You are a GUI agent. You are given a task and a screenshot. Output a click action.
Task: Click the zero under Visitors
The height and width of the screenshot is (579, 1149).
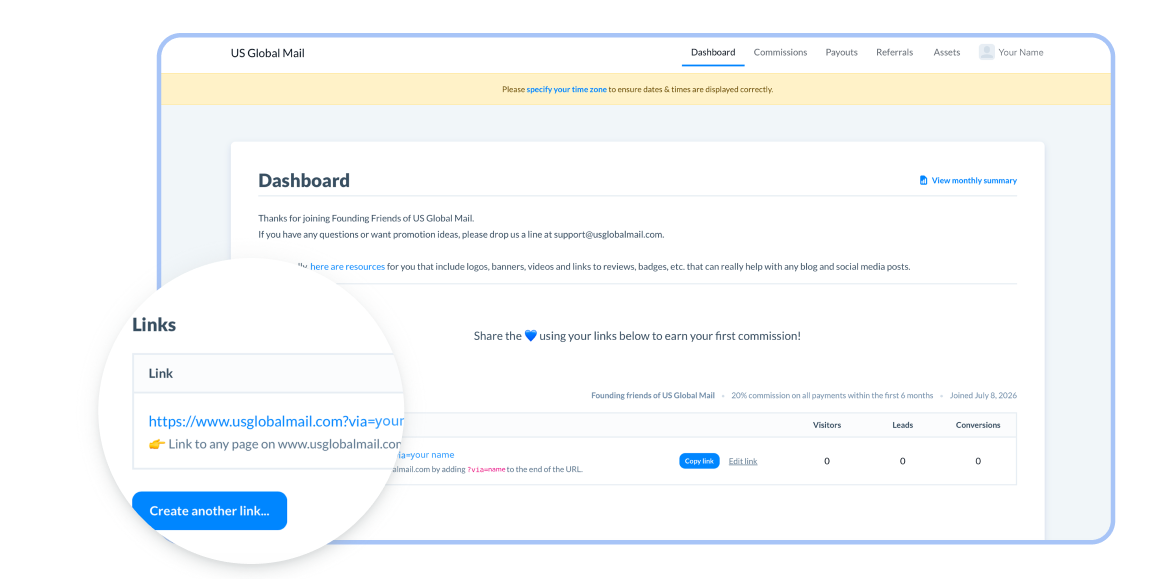pos(827,461)
